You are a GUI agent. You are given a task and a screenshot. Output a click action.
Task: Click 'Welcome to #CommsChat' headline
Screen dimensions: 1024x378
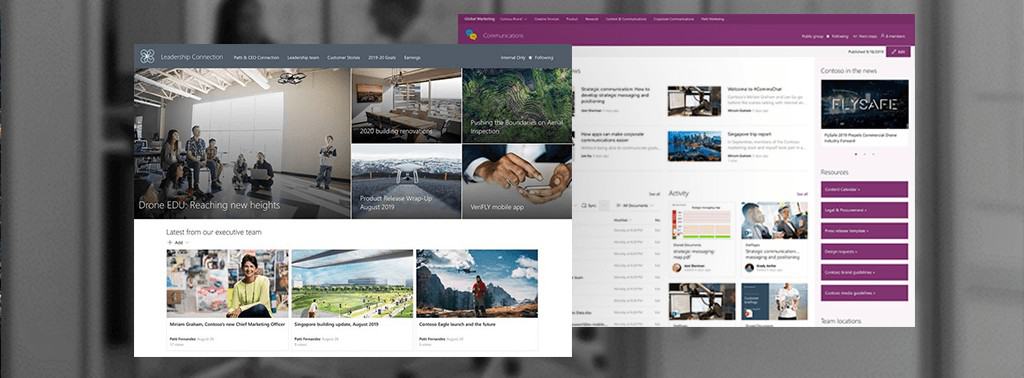[754, 89]
